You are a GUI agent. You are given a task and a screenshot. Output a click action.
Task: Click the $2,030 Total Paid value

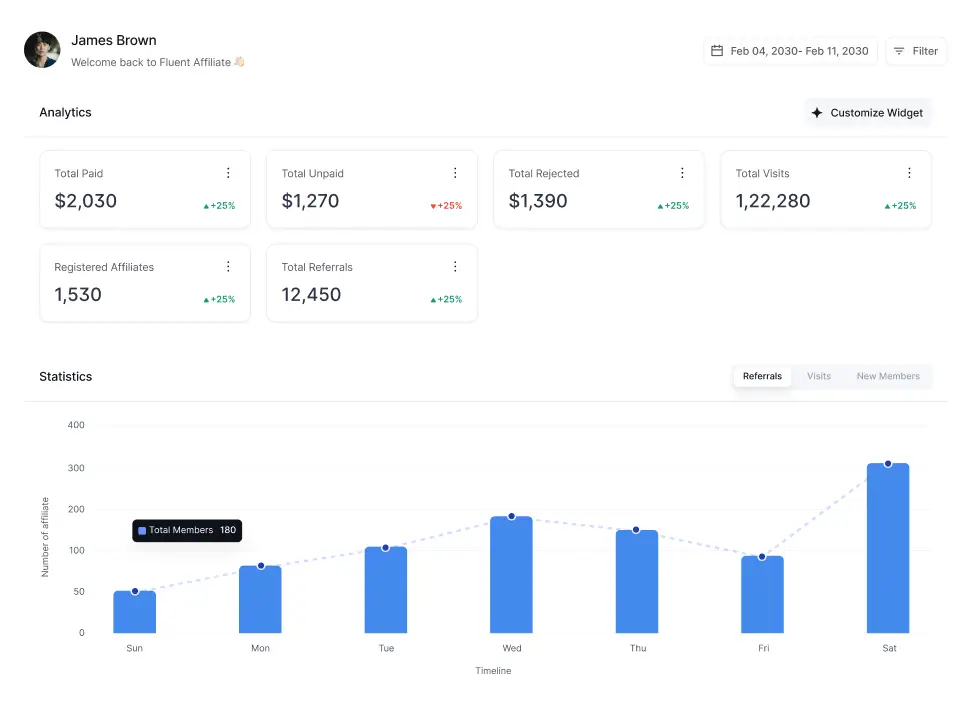[86, 201]
